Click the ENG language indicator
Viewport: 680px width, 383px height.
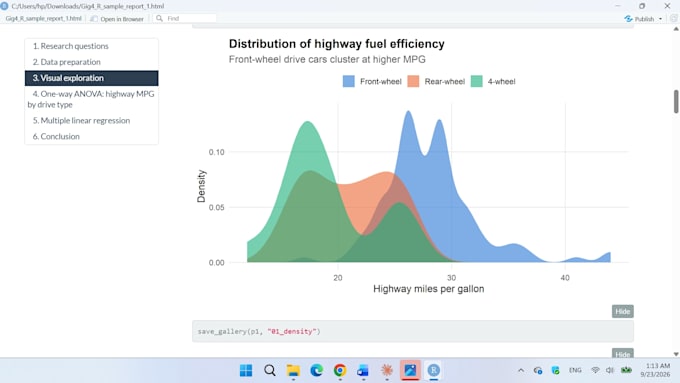[575, 370]
